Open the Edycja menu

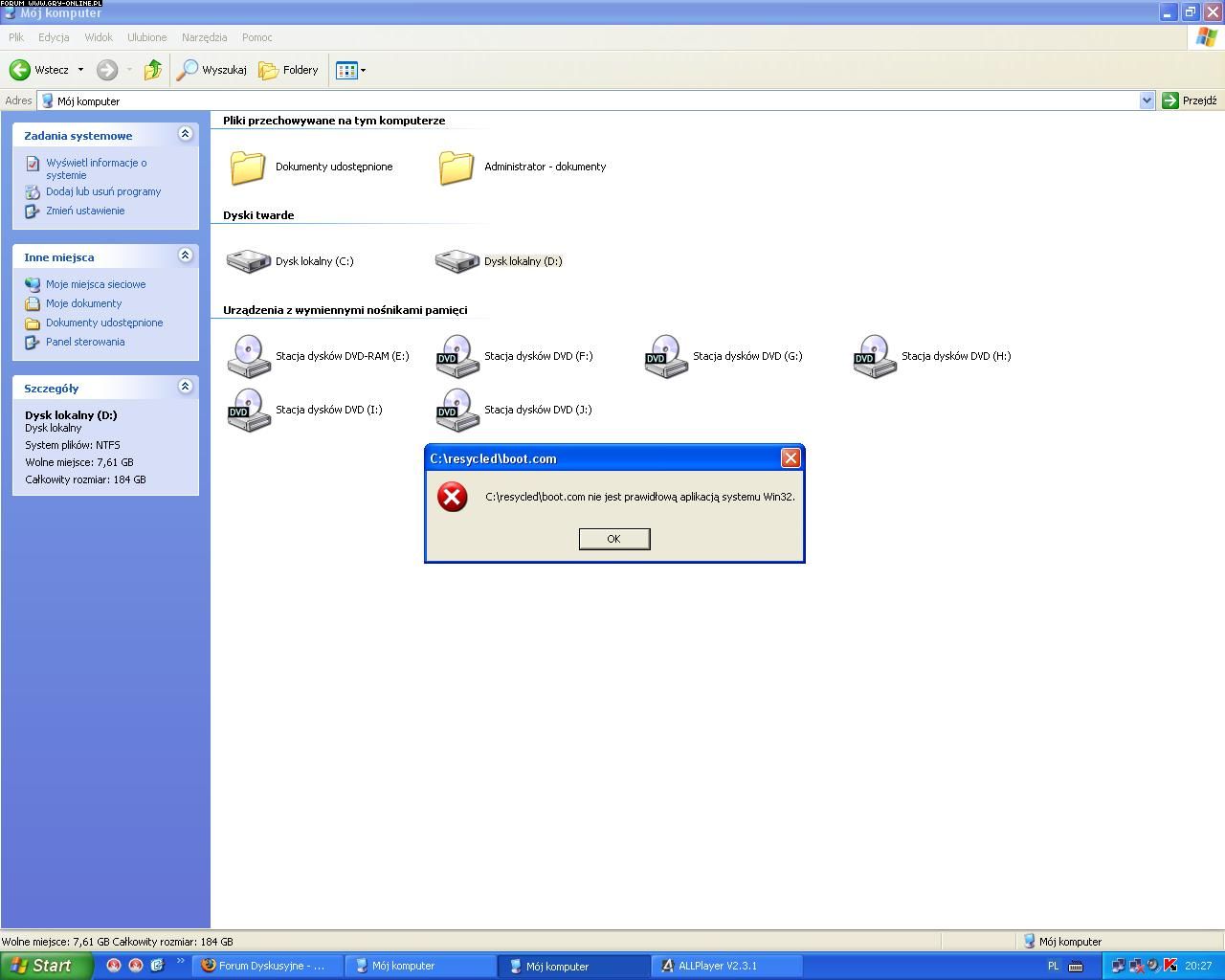(54, 37)
